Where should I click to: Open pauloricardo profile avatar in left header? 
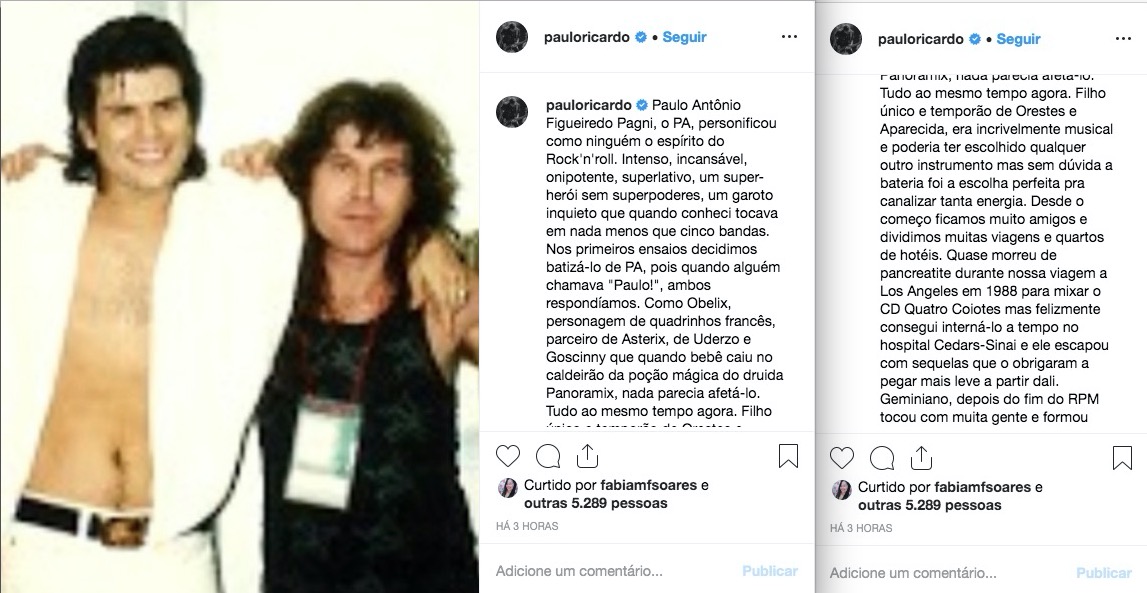(x=512, y=37)
